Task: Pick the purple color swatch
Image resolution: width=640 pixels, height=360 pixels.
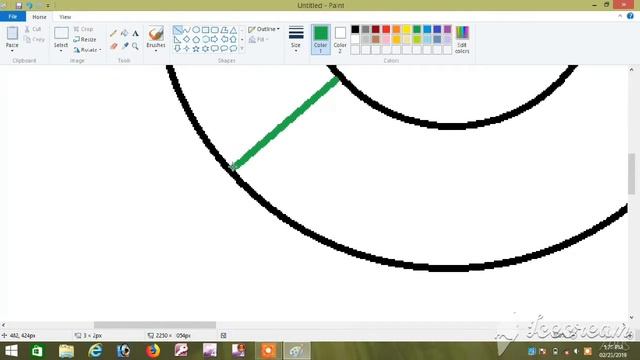Action: (448, 29)
